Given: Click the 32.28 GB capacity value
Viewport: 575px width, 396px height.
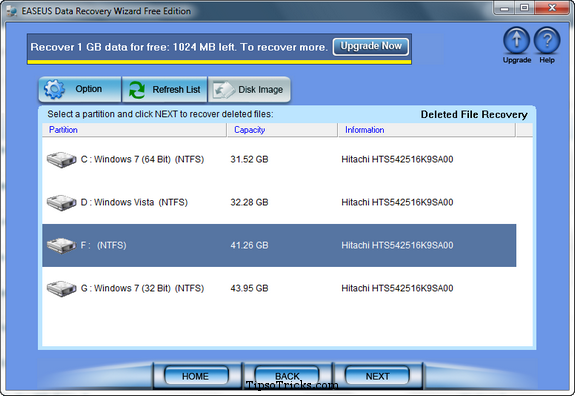Looking at the screenshot, I should click(249, 202).
